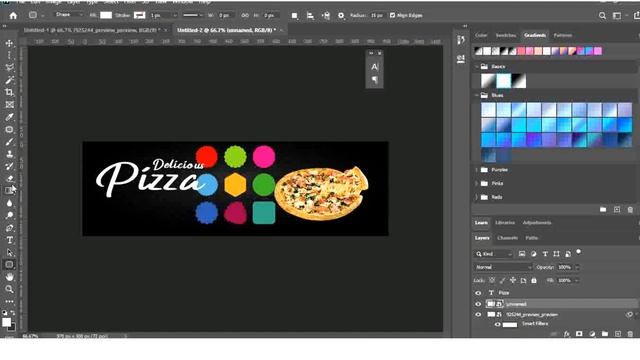Select the Blur tool
Screen dimensions: 640x360
tap(9, 203)
